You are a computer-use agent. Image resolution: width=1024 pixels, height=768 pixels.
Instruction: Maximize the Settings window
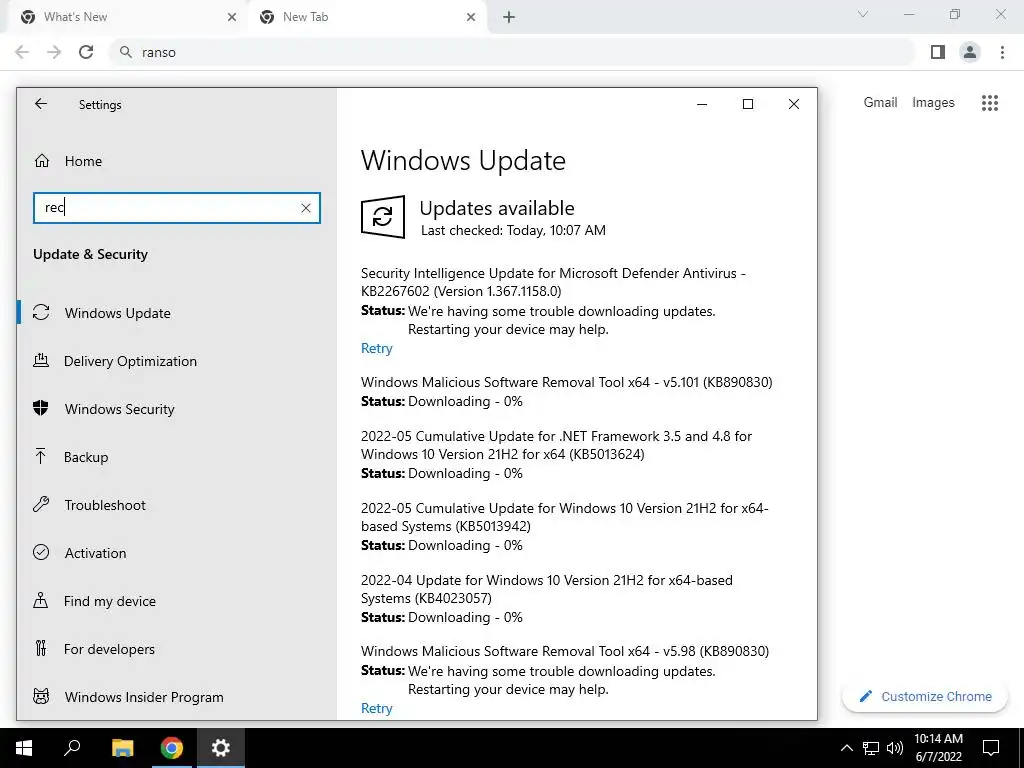click(x=748, y=104)
